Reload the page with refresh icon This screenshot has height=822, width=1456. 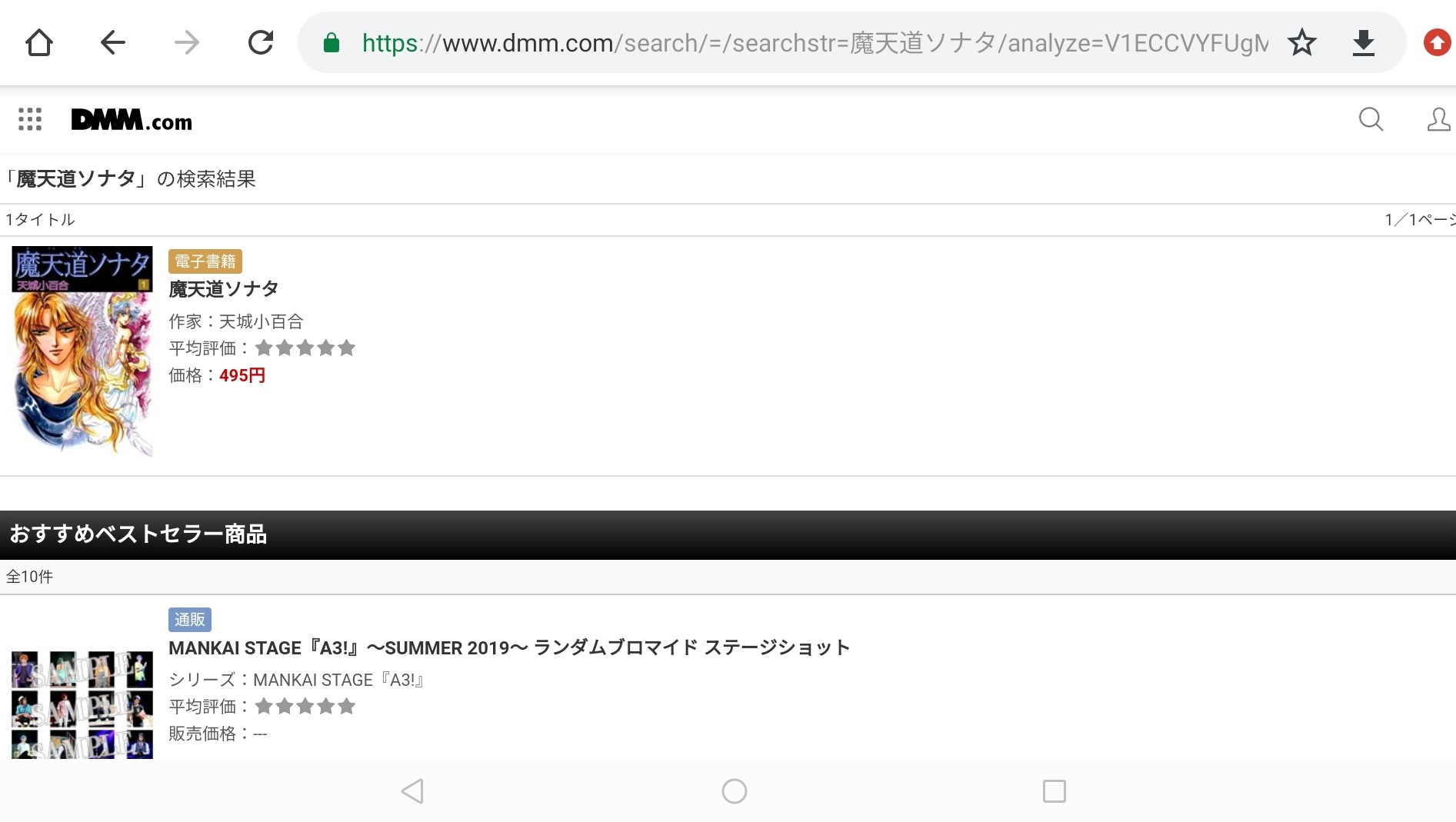[x=261, y=42]
